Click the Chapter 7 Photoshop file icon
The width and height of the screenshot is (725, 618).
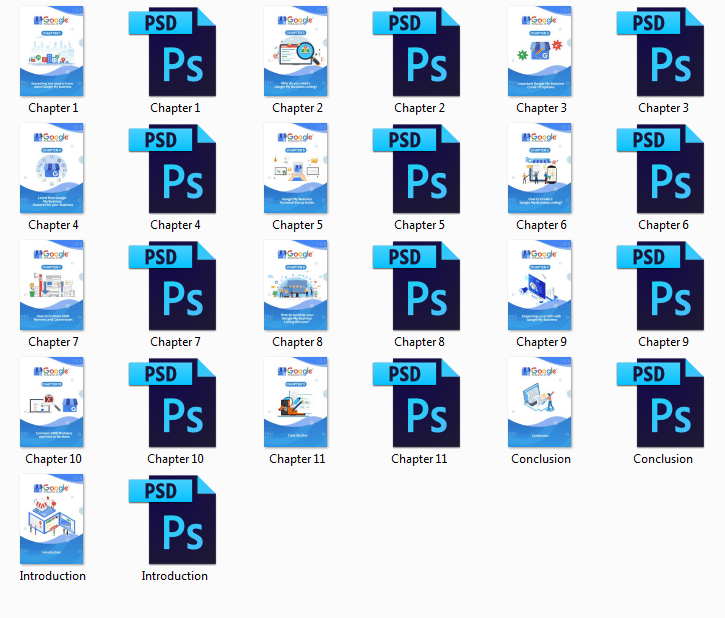175,286
